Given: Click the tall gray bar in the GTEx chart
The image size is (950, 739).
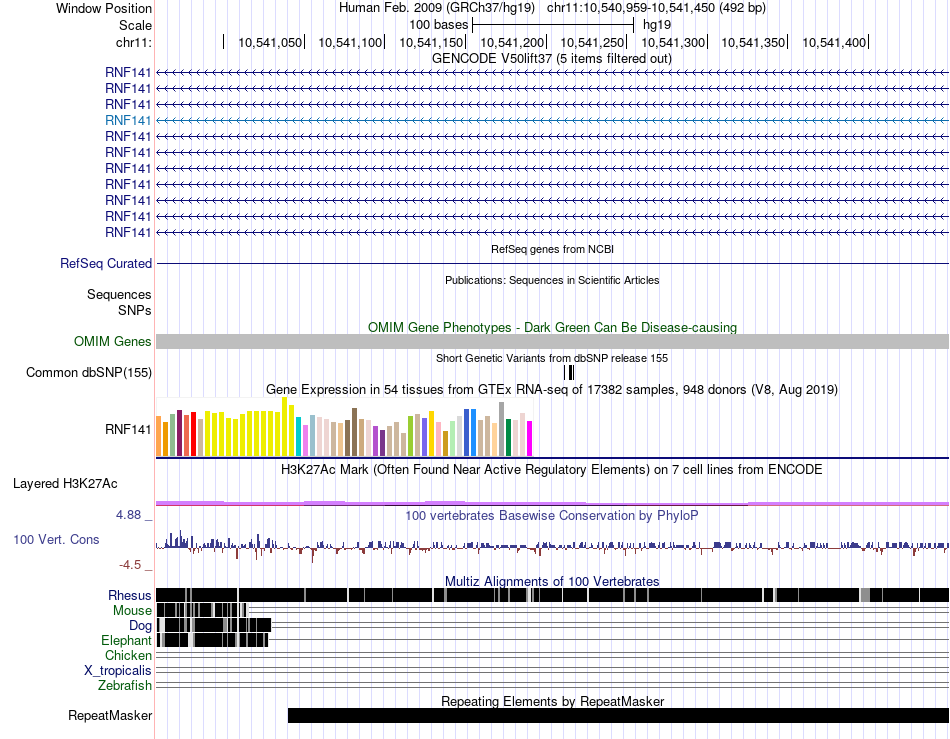Looking at the screenshot, I should coord(502,429).
